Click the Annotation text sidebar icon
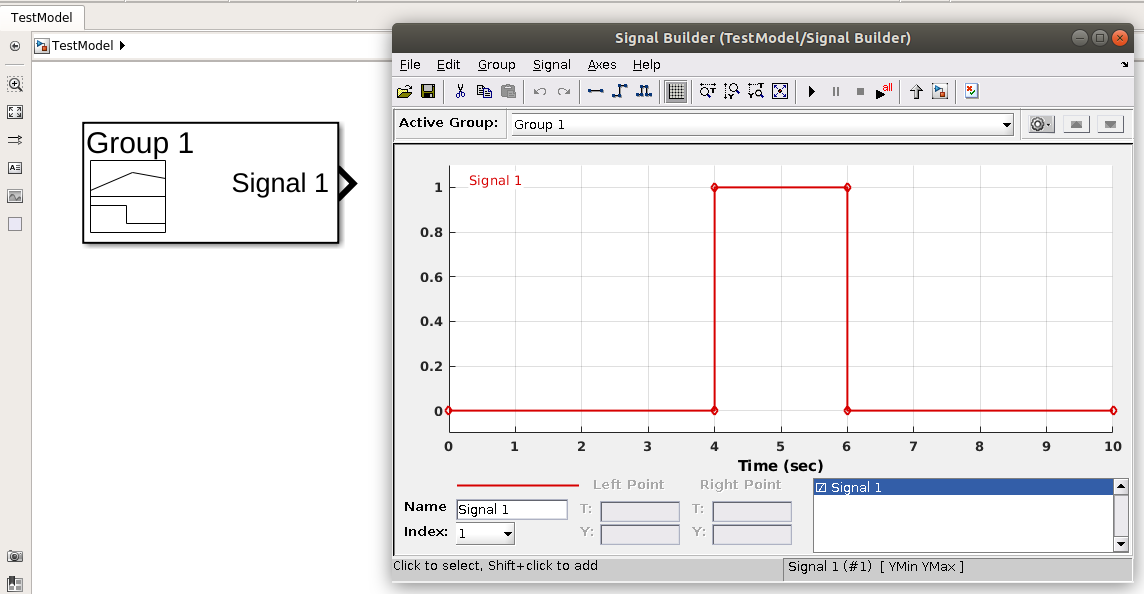 coord(15,168)
